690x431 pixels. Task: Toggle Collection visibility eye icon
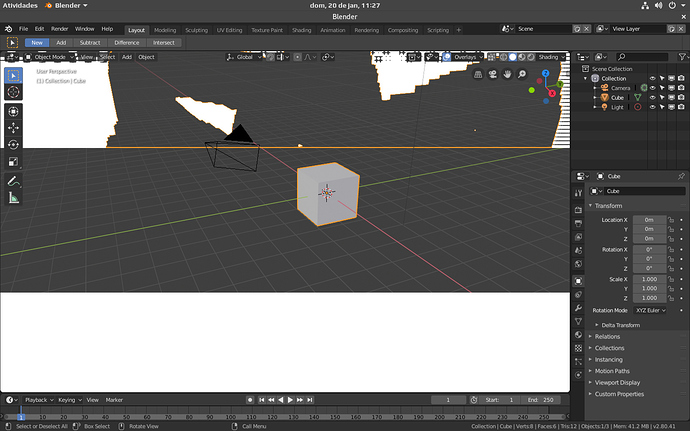click(x=653, y=78)
